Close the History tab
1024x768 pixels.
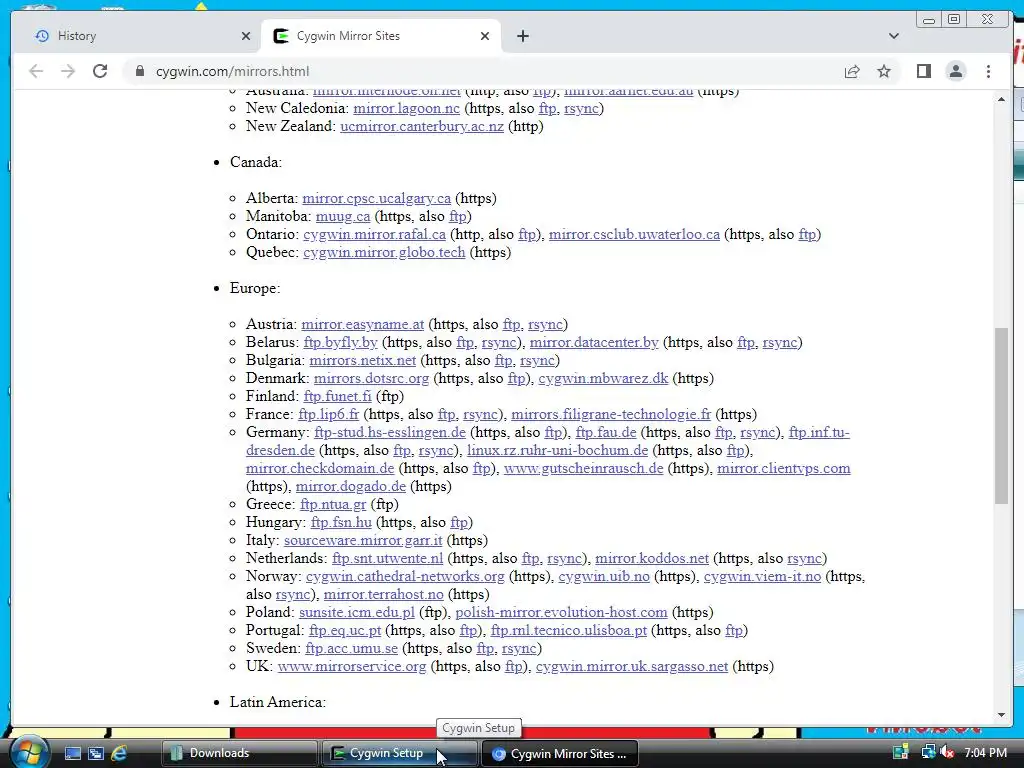click(246, 36)
